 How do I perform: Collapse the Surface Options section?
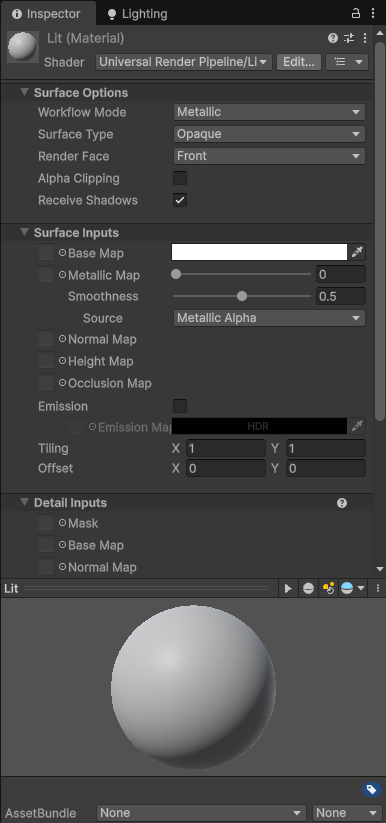tap(24, 92)
